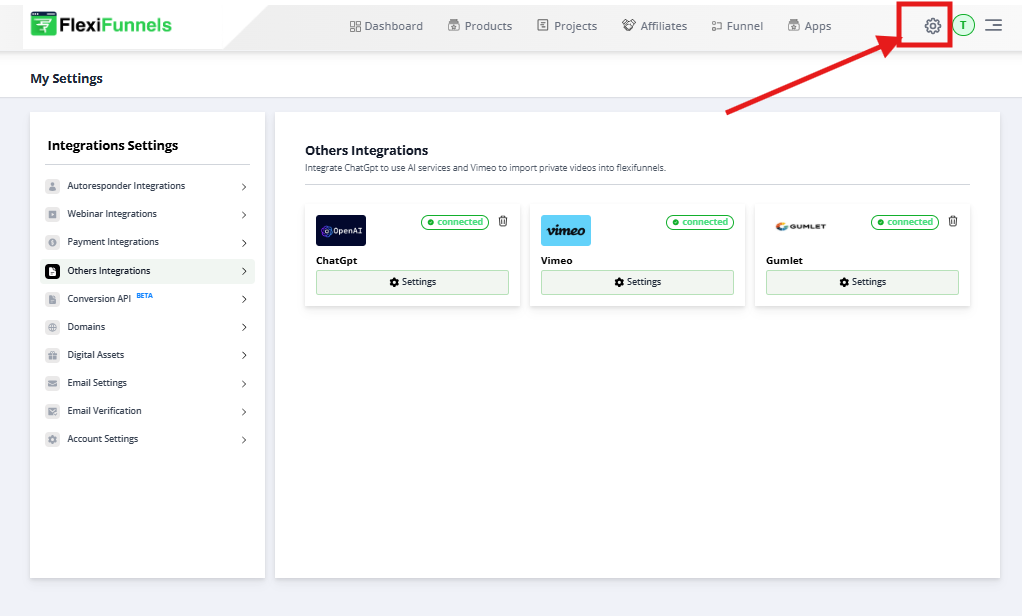Click the Others Integrations document icon
The height and width of the screenshot is (616, 1022).
tap(53, 271)
